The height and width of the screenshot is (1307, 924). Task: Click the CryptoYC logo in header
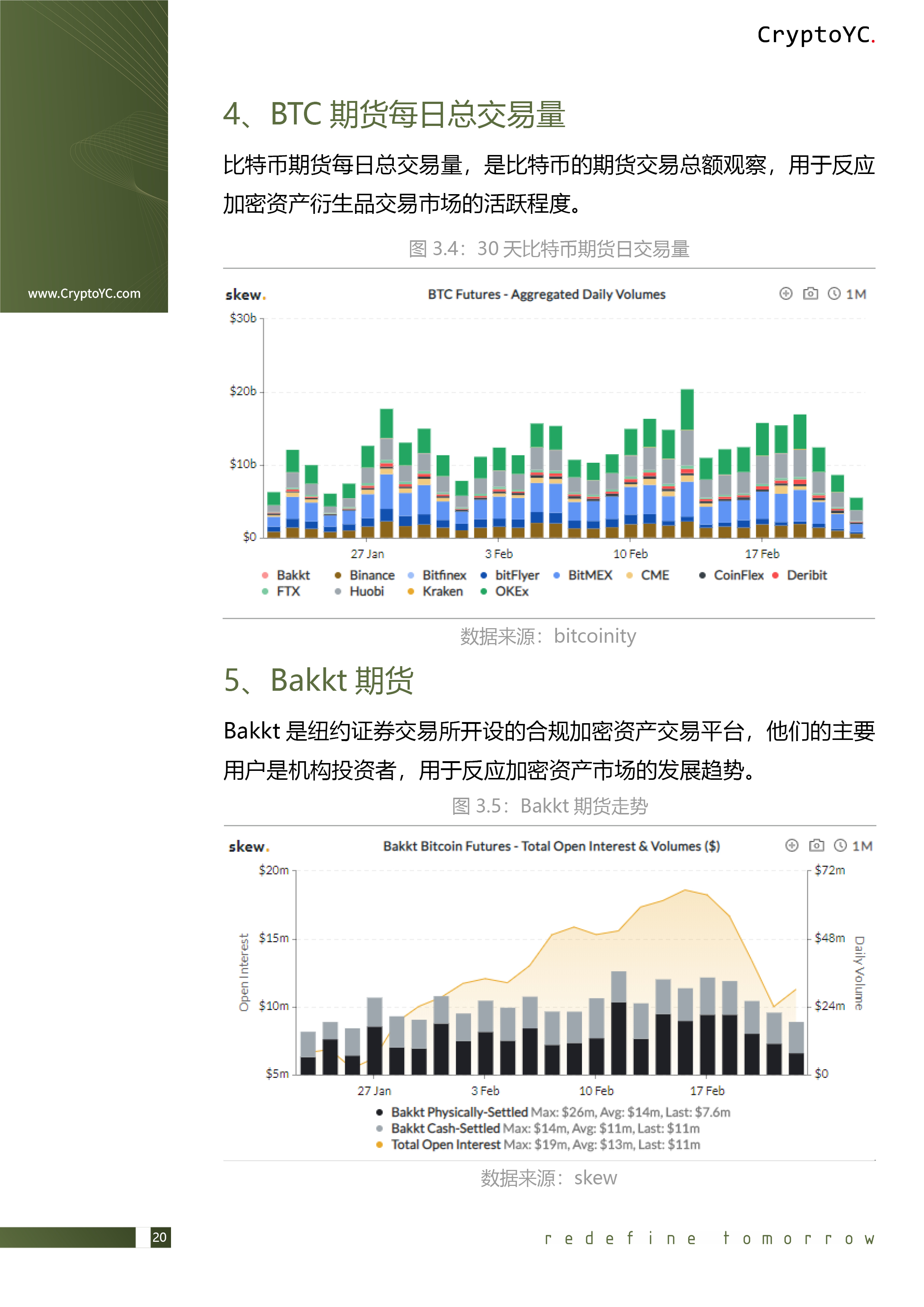pyautogui.click(x=816, y=35)
